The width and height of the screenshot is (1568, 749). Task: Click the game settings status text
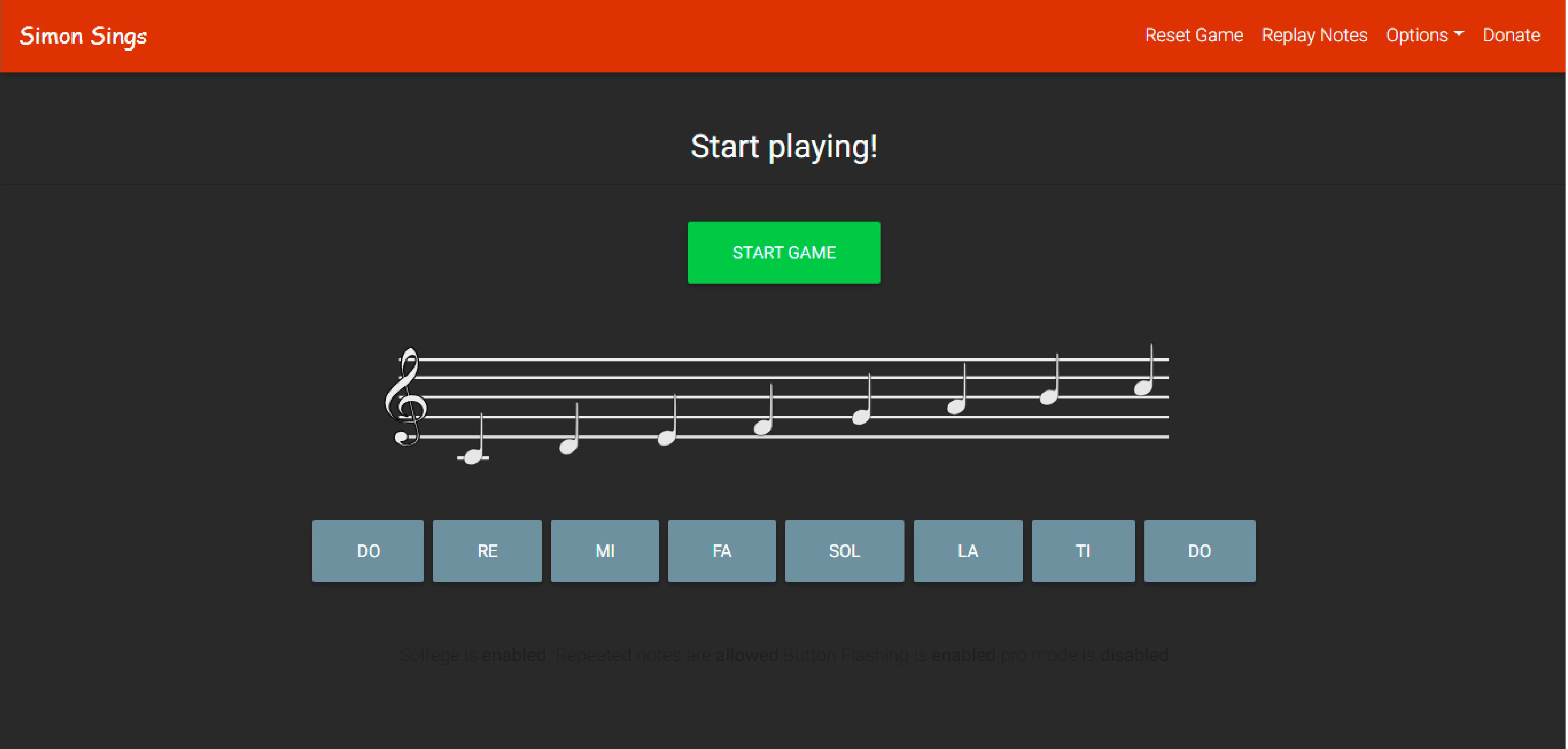click(783, 655)
